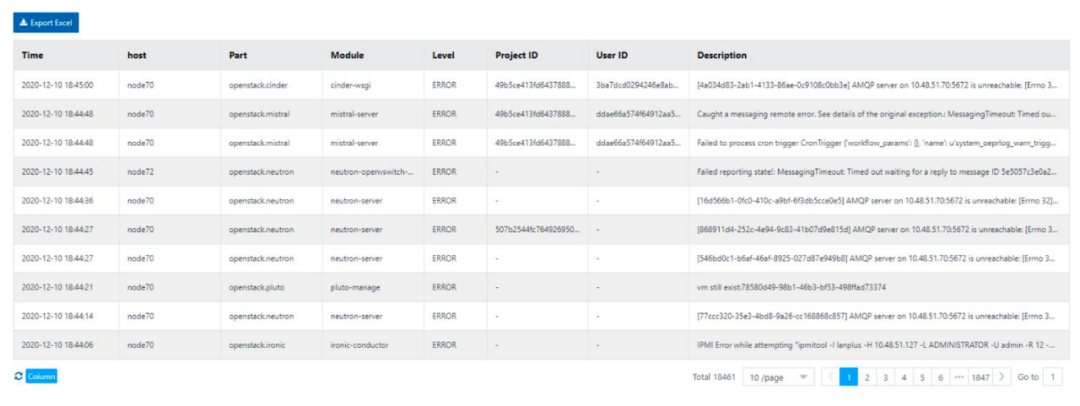Screen dimensions: 1080x406
Task: Jump to last page 1847
Action: (x=980, y=377)
